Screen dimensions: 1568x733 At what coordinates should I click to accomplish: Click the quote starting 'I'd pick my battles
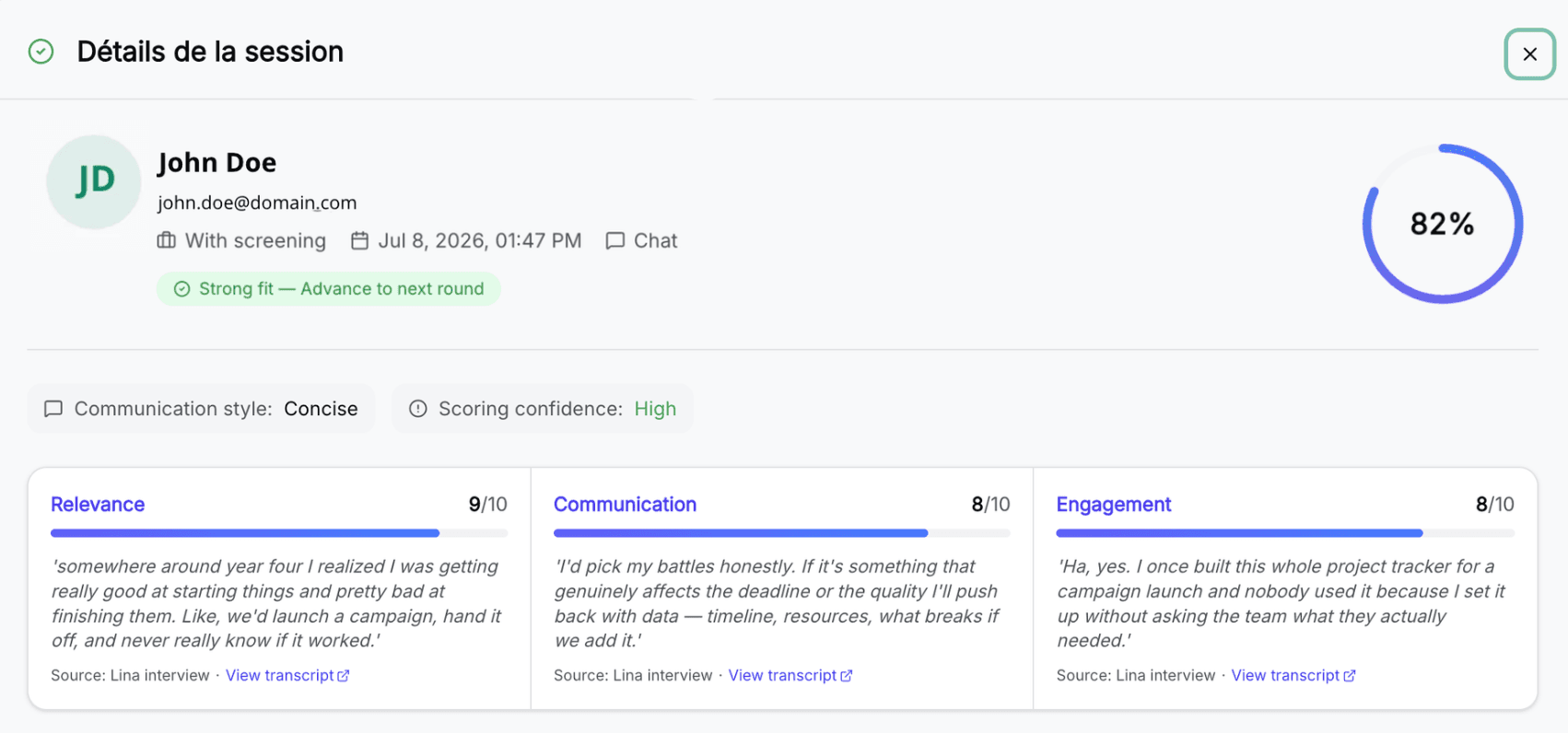point(777,603)
